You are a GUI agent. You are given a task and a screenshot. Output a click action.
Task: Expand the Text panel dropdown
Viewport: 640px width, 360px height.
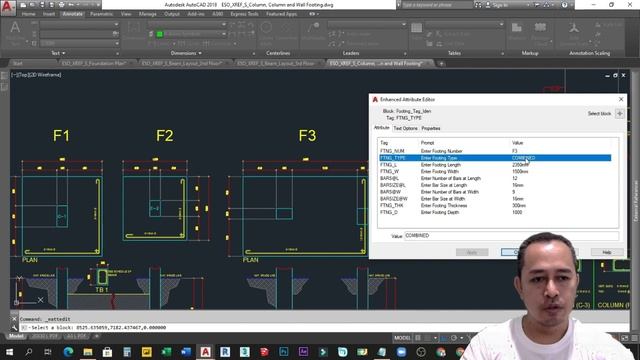pos(58,53)
